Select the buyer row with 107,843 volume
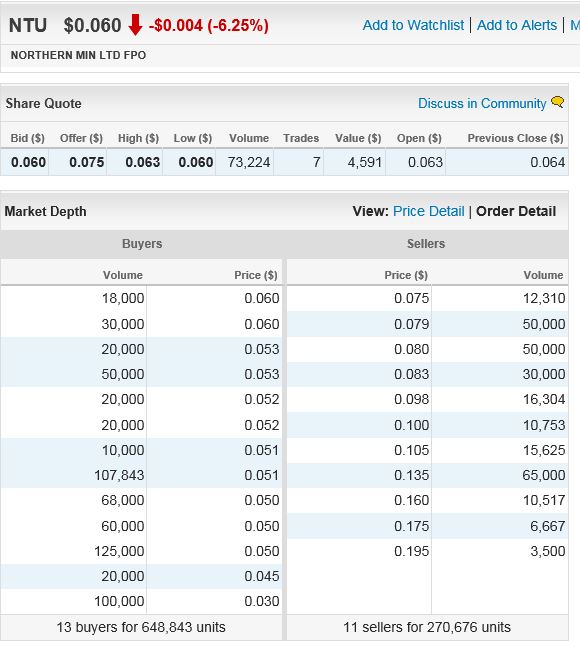This screenshot has width=580, height=652. click(x=141, y=475)
